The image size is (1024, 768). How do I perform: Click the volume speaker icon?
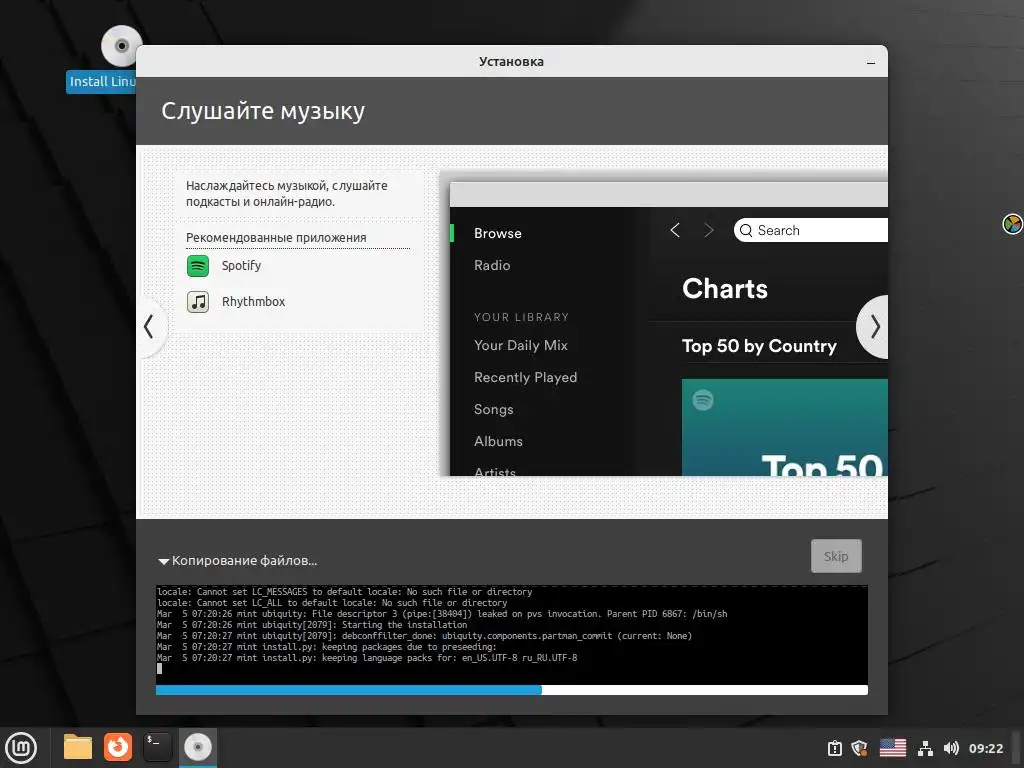pyautogui.click(x=951, y=748)
